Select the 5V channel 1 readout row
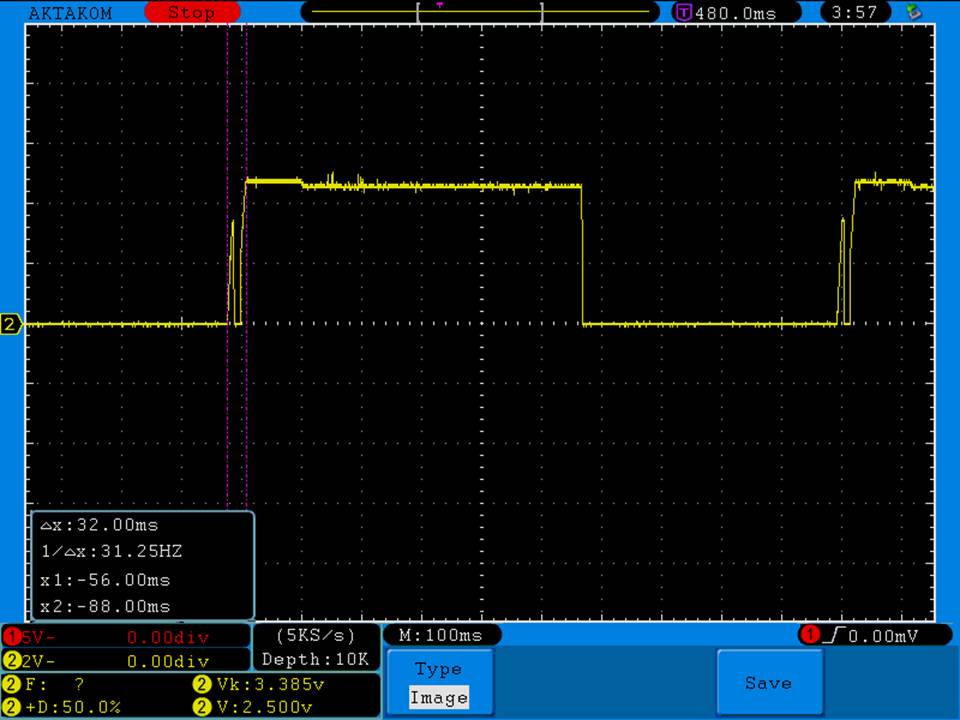The width and height of the screenshot is (960, 720). tap(125, 636)
